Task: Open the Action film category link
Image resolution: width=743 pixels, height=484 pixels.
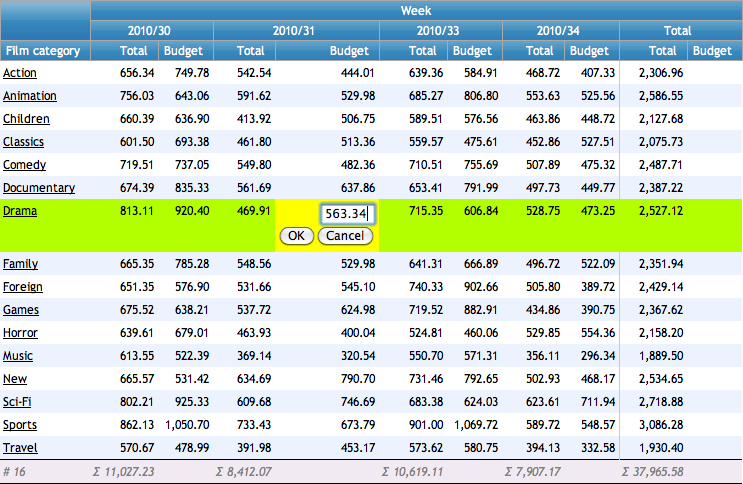Action: [20, 73]
